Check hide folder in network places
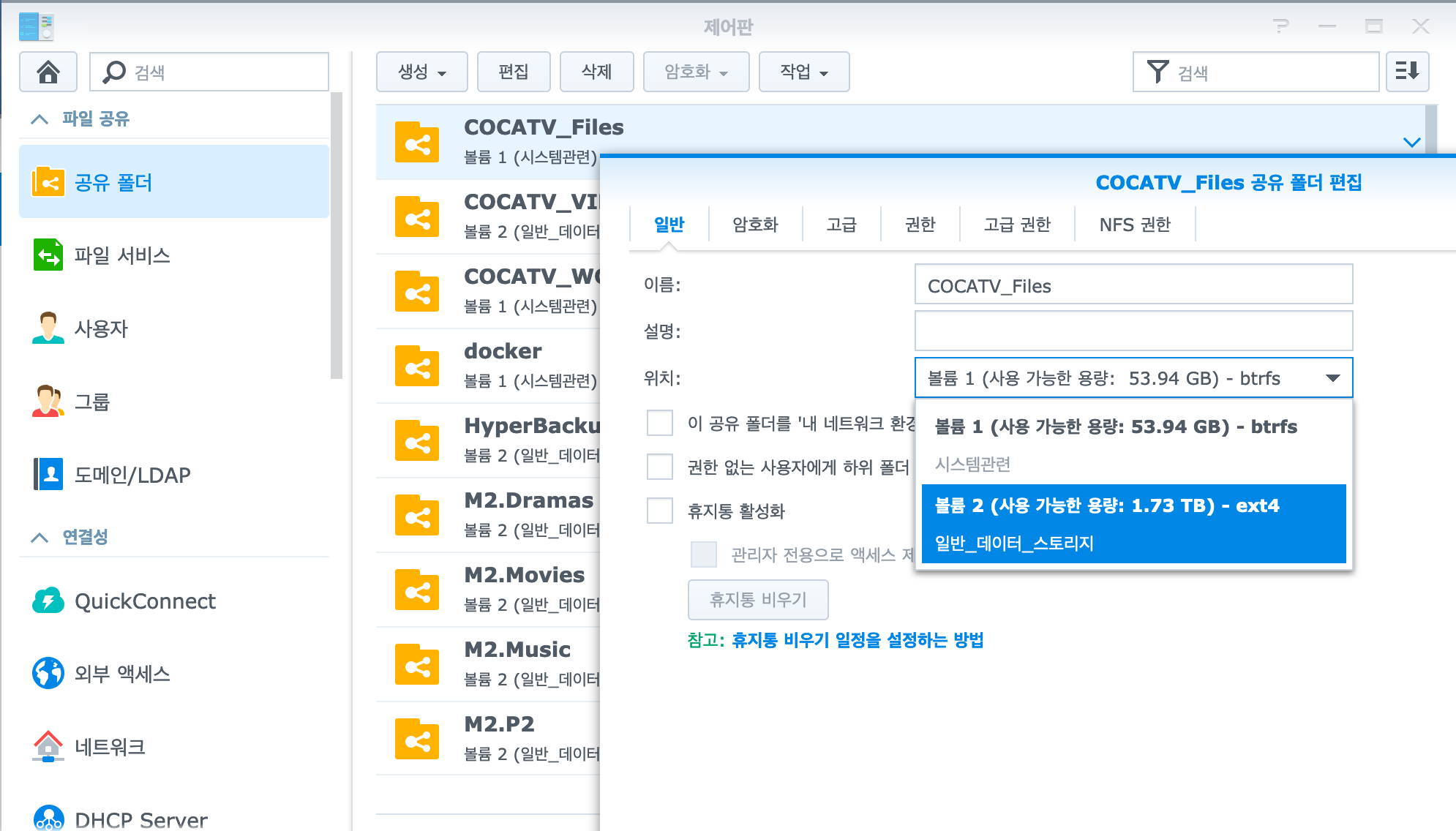 pyautogui.click(x=660, y=423)
